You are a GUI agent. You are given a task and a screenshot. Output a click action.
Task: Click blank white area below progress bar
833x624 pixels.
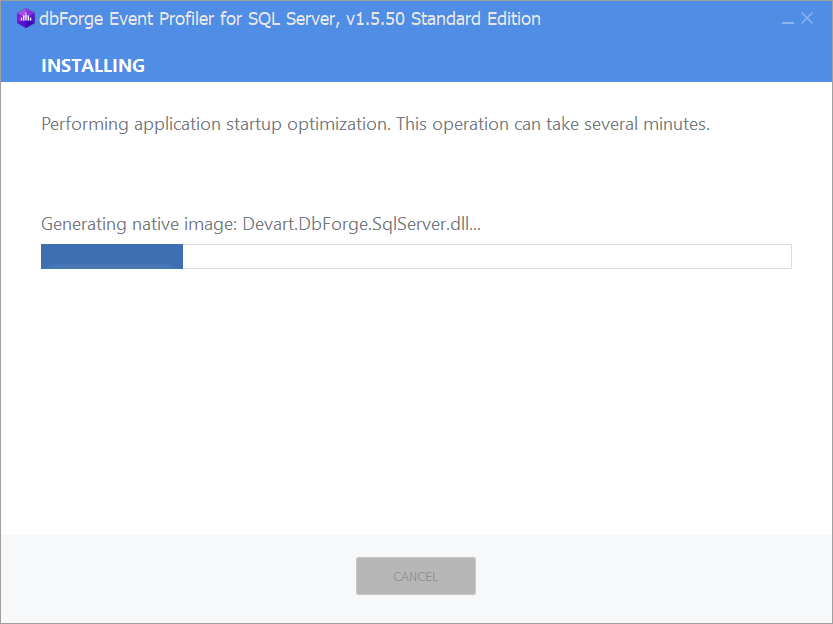click(416, 398)
